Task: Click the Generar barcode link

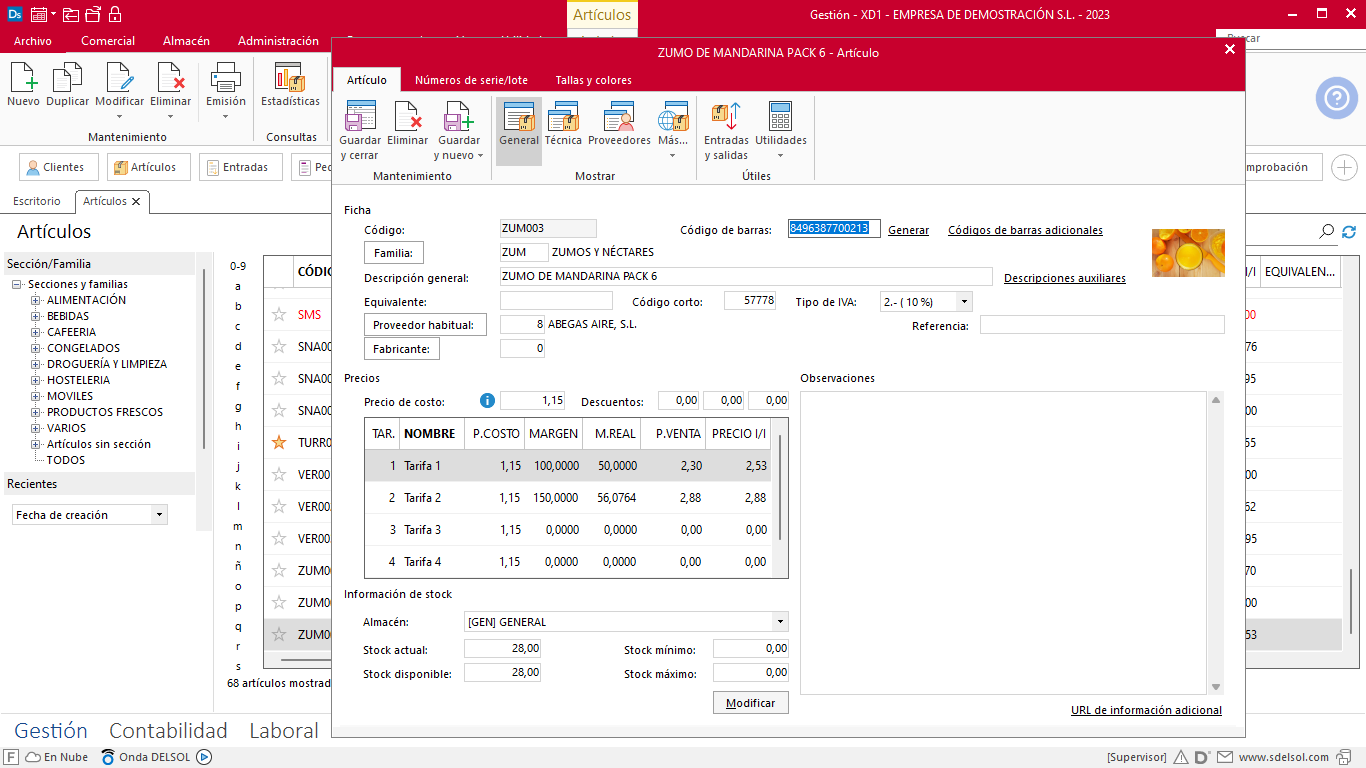Action: pyautogui.click(x=908, y=230)
